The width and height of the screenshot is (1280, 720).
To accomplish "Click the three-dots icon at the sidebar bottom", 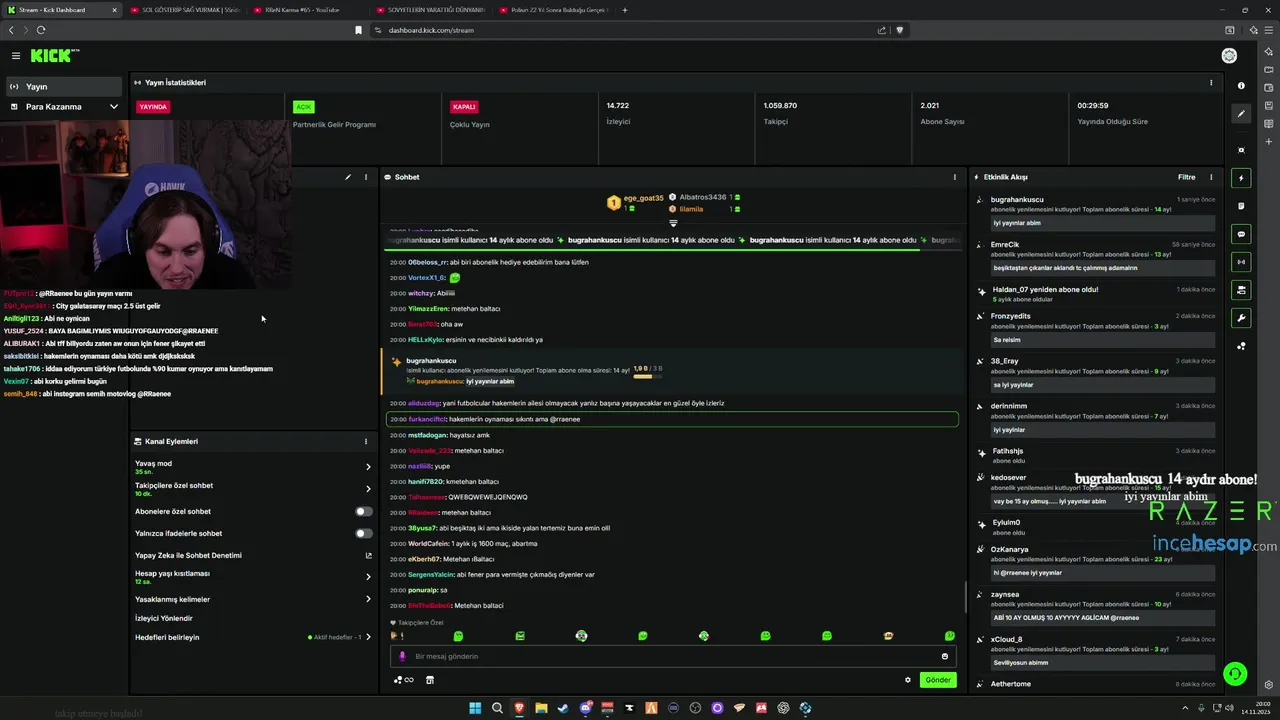I will click(x=1241, y=346).
